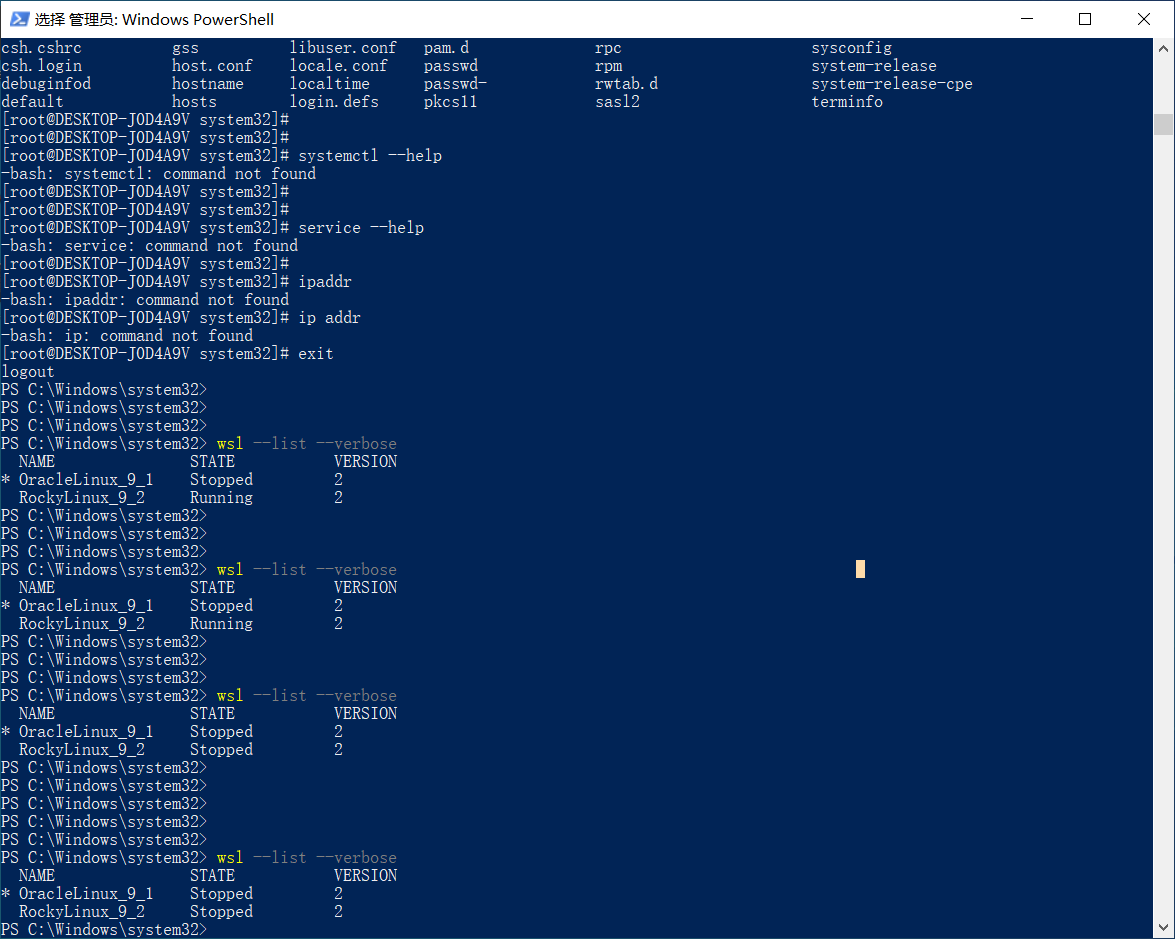
Task: Click the last PowerShell prompt line
Action: 104,929
